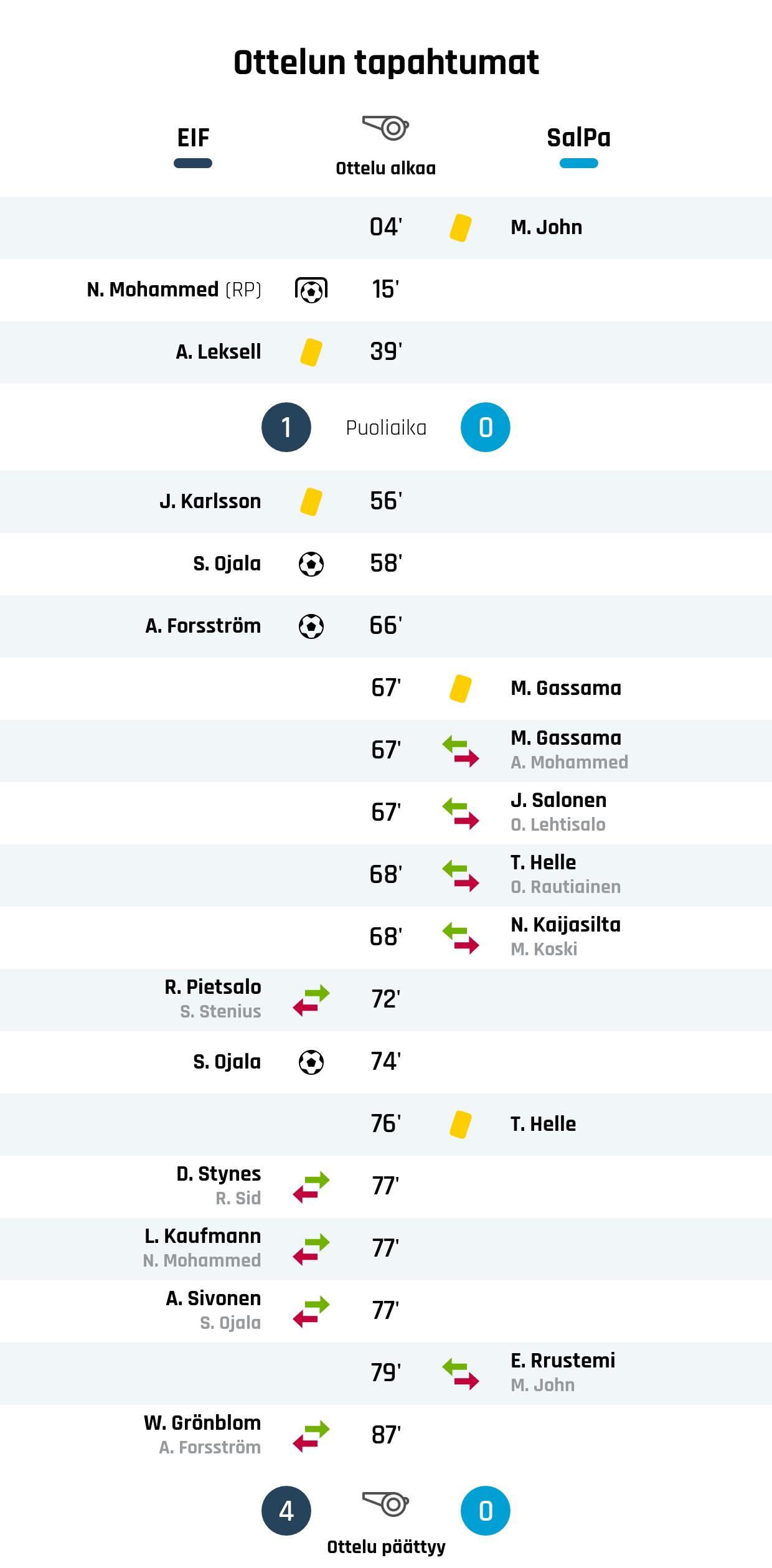The height and width of the screenshot is (1568, 772).
Task: Click the SalPa final score circle showing 0
Action: pos(485,1511)
